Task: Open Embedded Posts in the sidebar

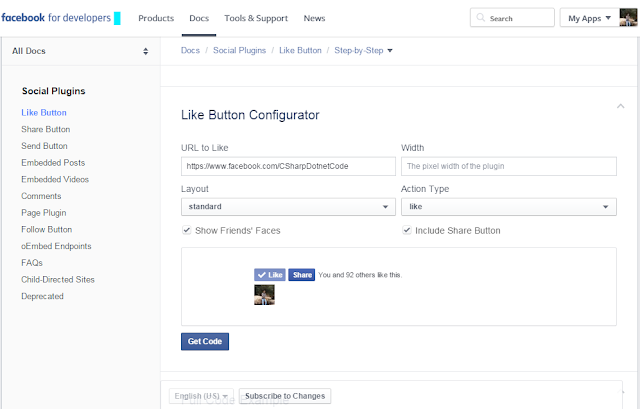Action: tap(53, 163)
